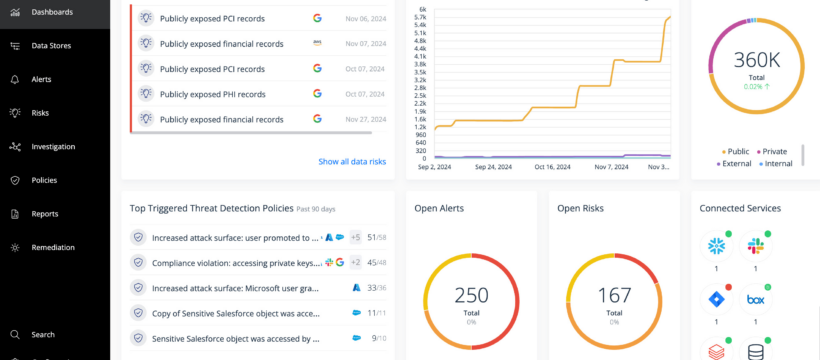
Task: Click Google icon on PHI records row
Action: [x=317, y=93]
